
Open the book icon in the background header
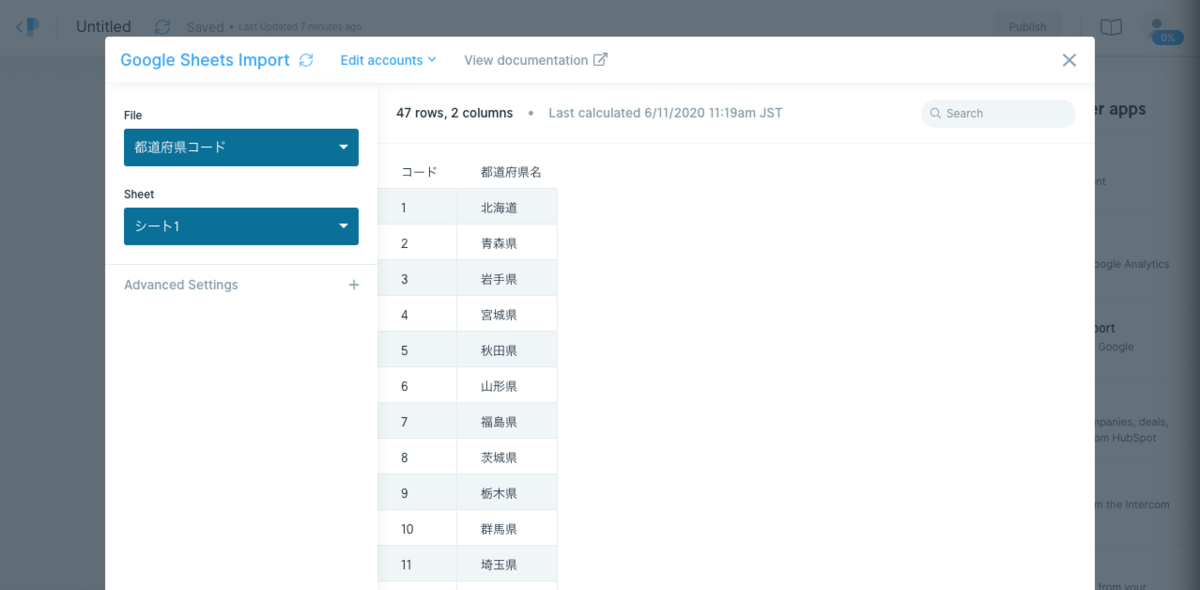(1110, 27)
